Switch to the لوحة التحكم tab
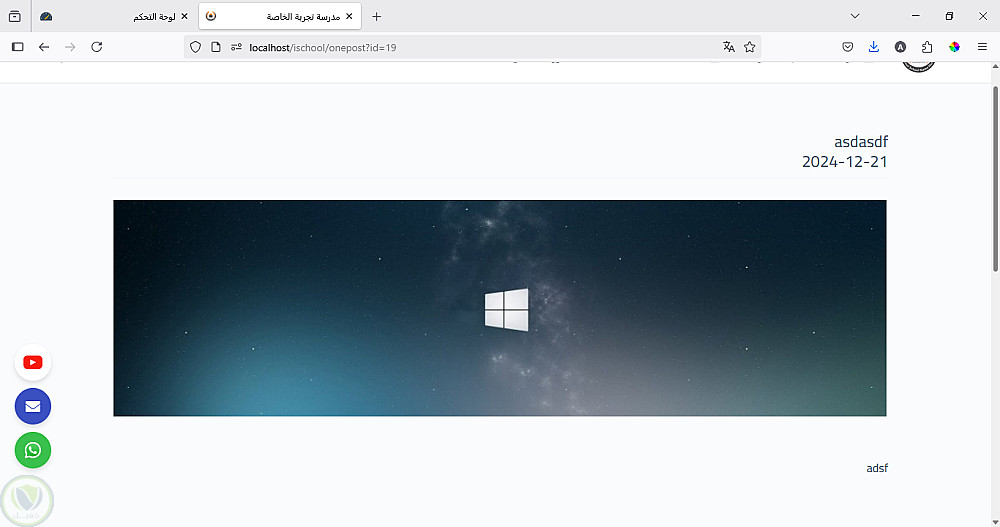 point(115,17)
